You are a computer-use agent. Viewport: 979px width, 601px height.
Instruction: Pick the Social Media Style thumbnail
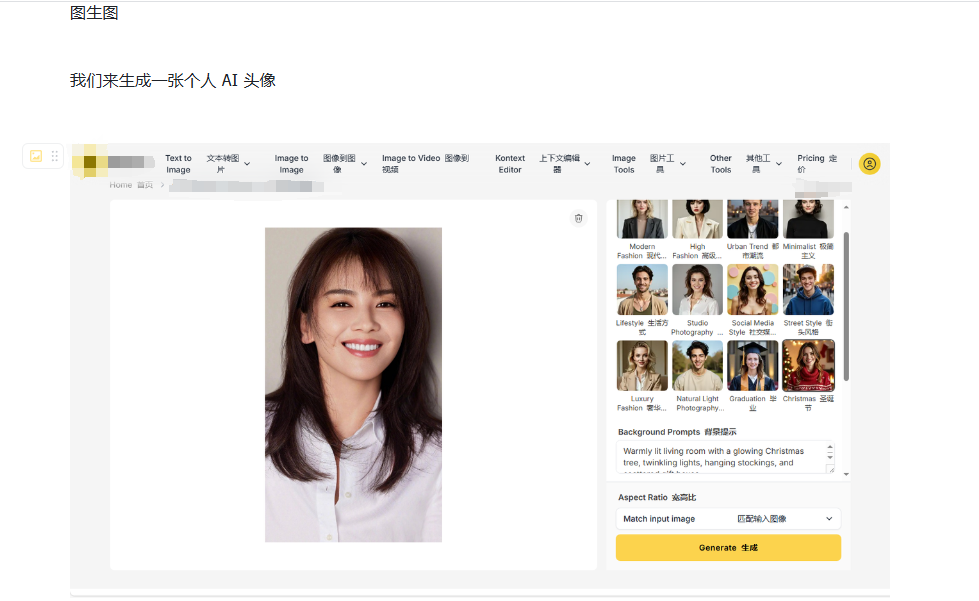(x=752, y=290)
